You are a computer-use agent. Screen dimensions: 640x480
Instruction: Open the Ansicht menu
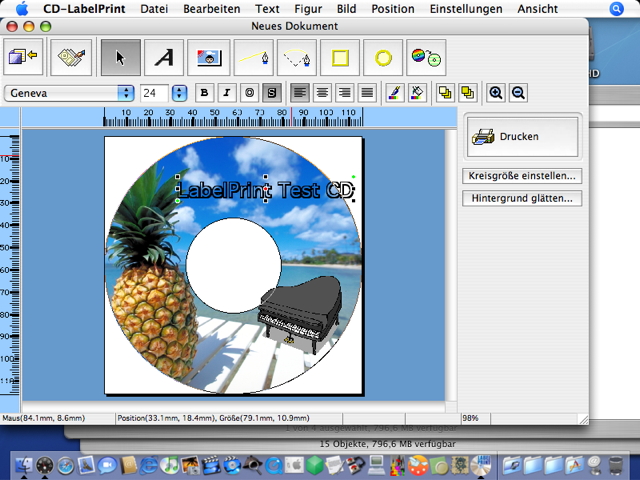click(x=538, y=9)
